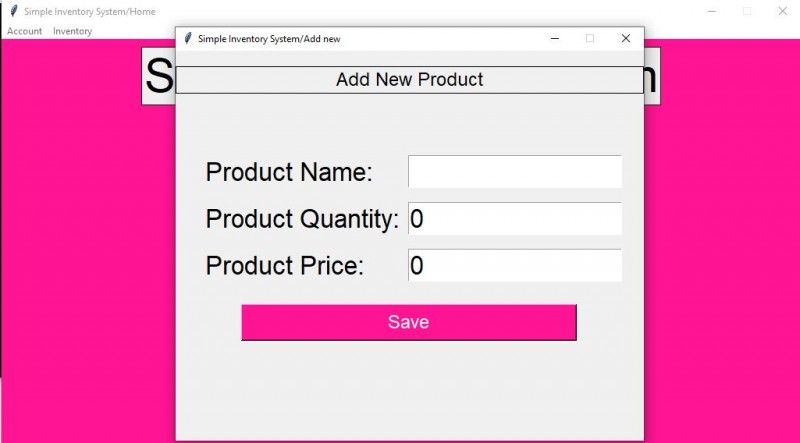
Task: Open the Account menu
Action: (24, 31)
